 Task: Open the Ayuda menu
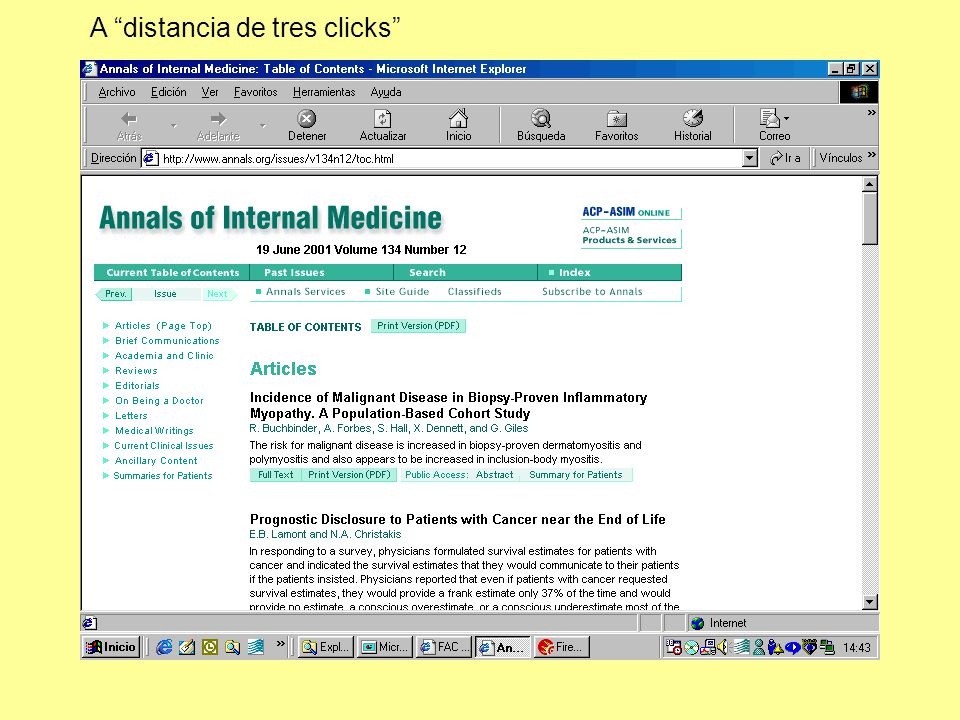386,92
